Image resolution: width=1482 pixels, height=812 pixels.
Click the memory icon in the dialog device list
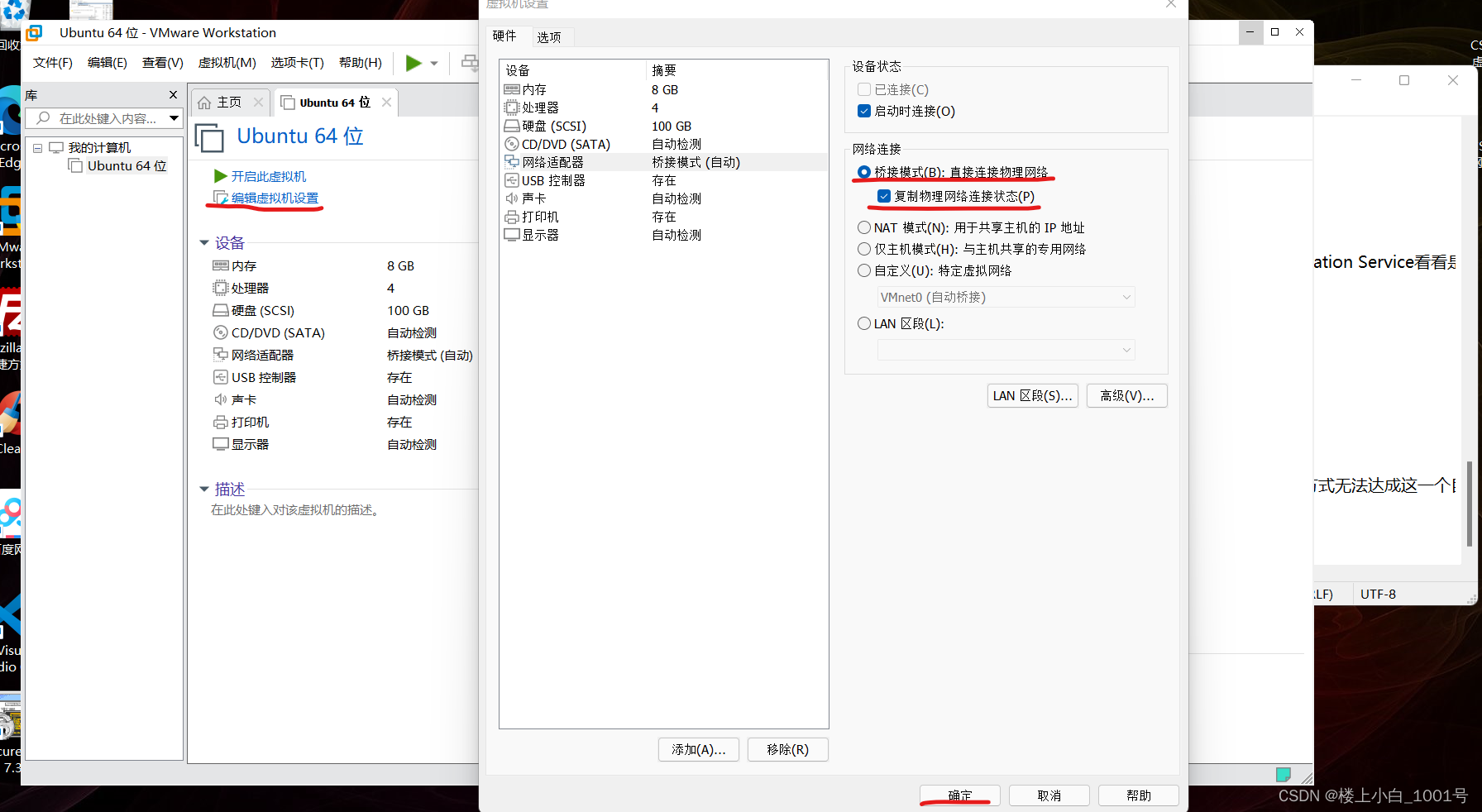pyautogui.click(x=512, y=89)
